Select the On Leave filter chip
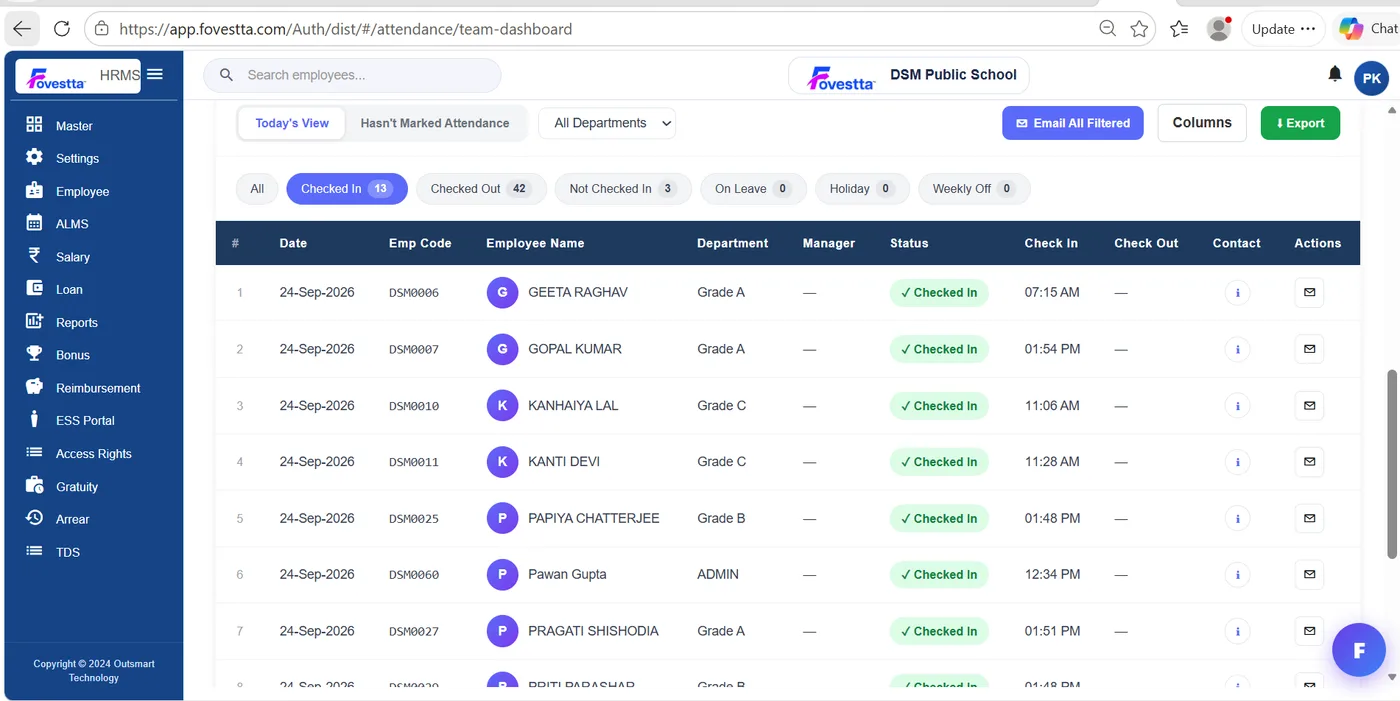Image resolution: width=1400 pixels, height=701 pixels. pyautogui.click(x=753, y=189)
